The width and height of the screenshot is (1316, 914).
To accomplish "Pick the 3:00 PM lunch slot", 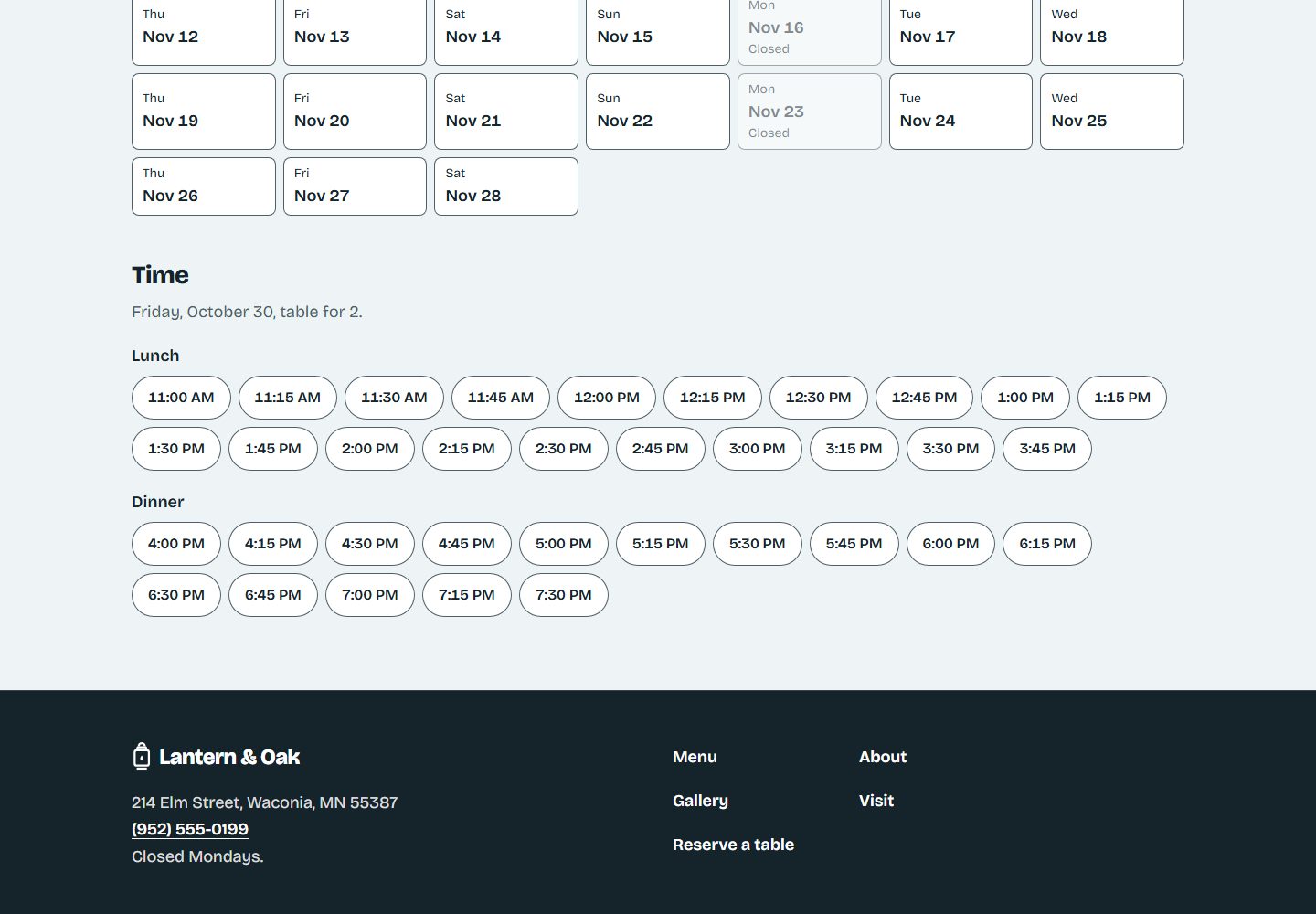I will (x=758, y=449).
